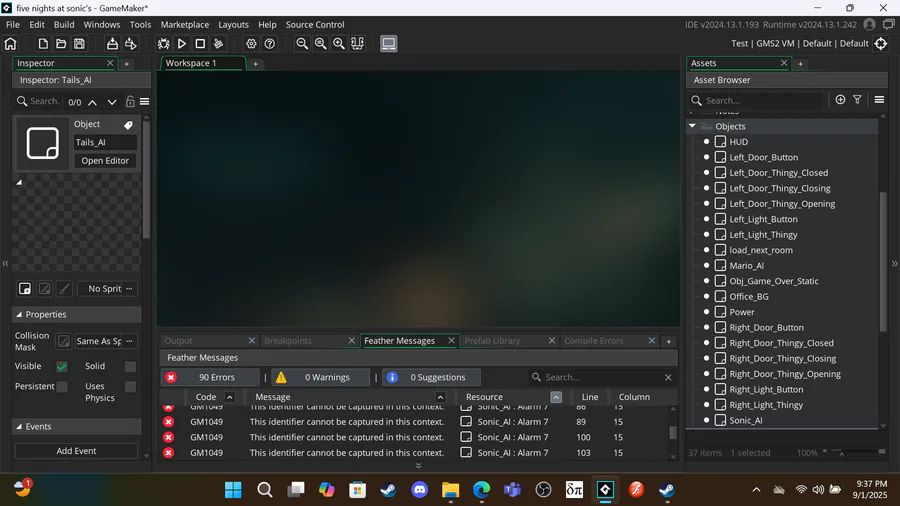Open the Windows Start menu
Viewport: 900px width, 506px height.
point(233,489)
